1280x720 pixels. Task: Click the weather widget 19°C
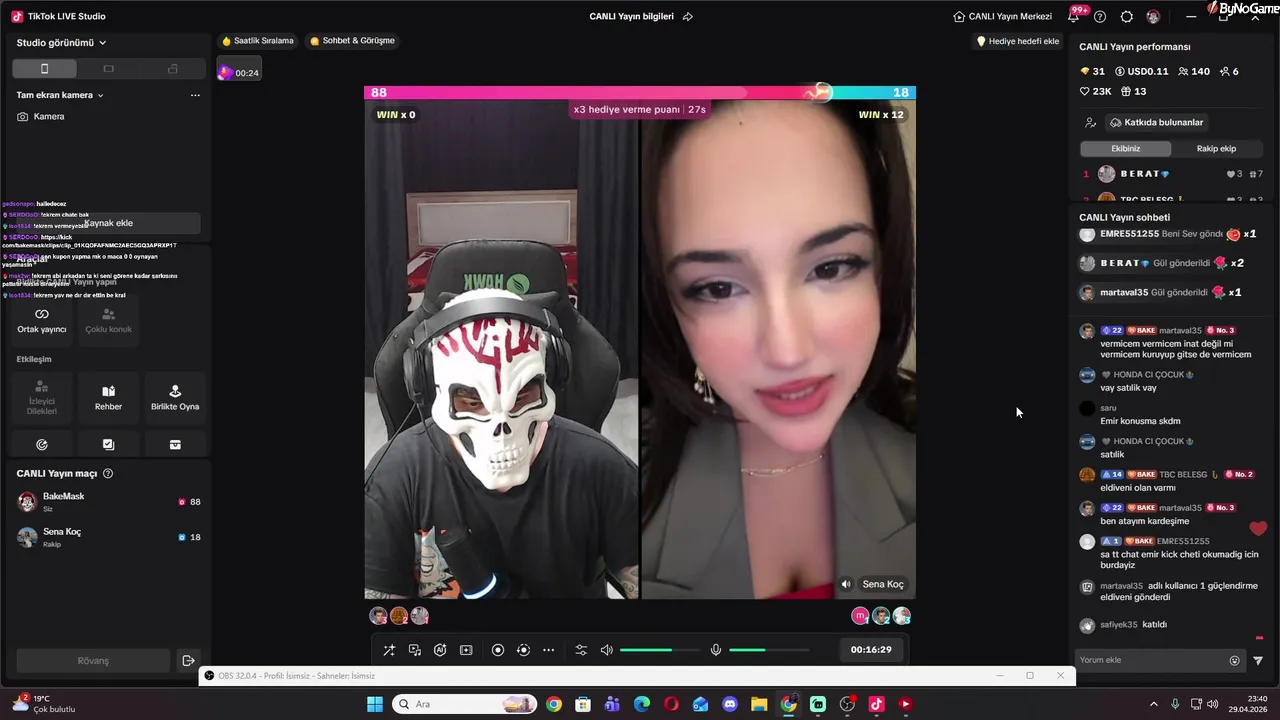click(43, 704)
